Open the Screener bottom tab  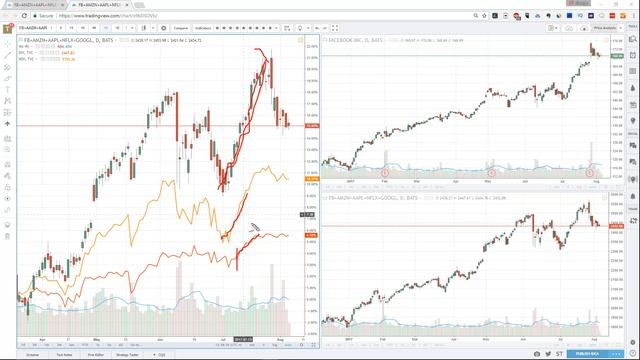point(33,355)
